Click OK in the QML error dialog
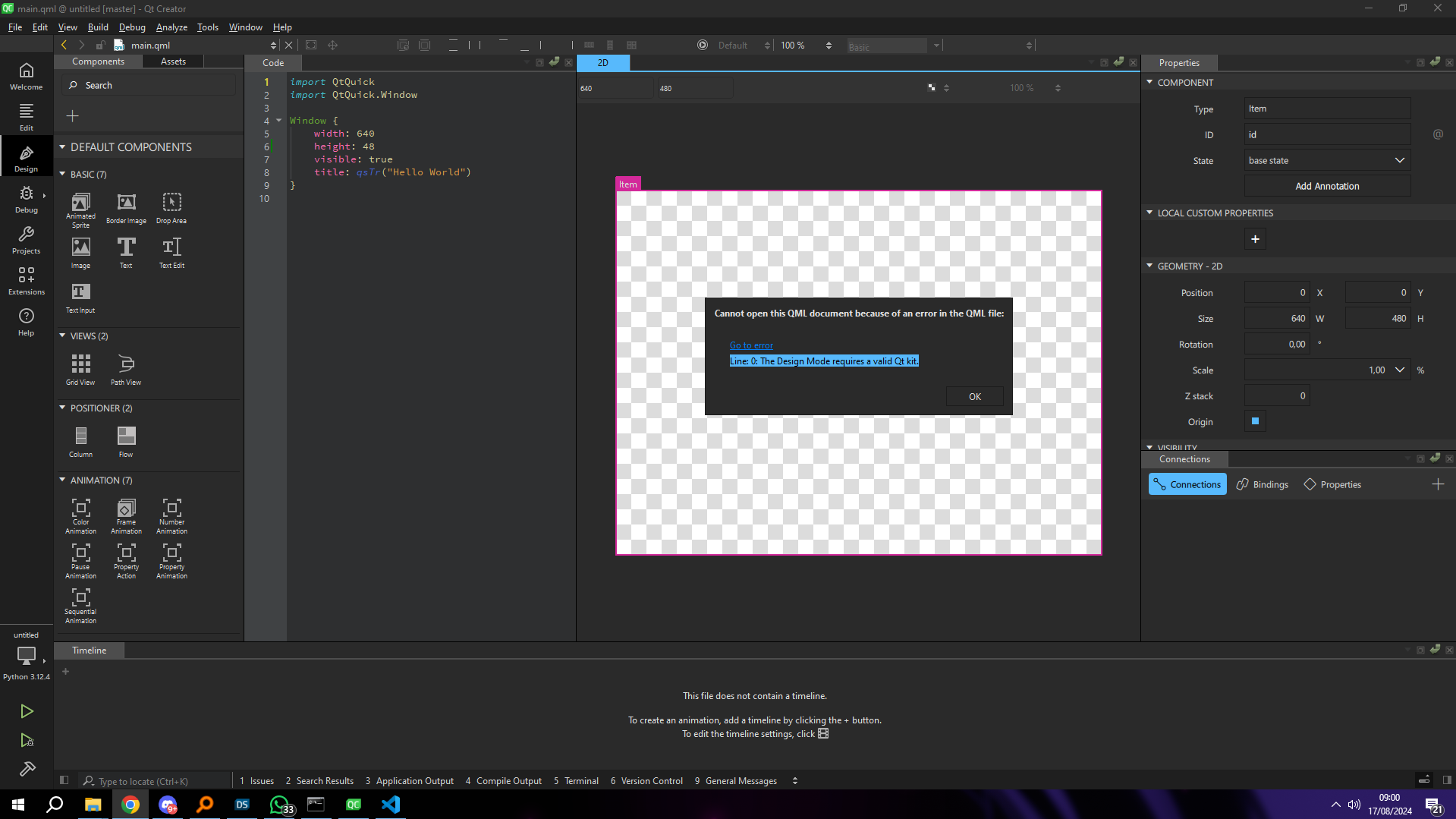 [974, 396]
